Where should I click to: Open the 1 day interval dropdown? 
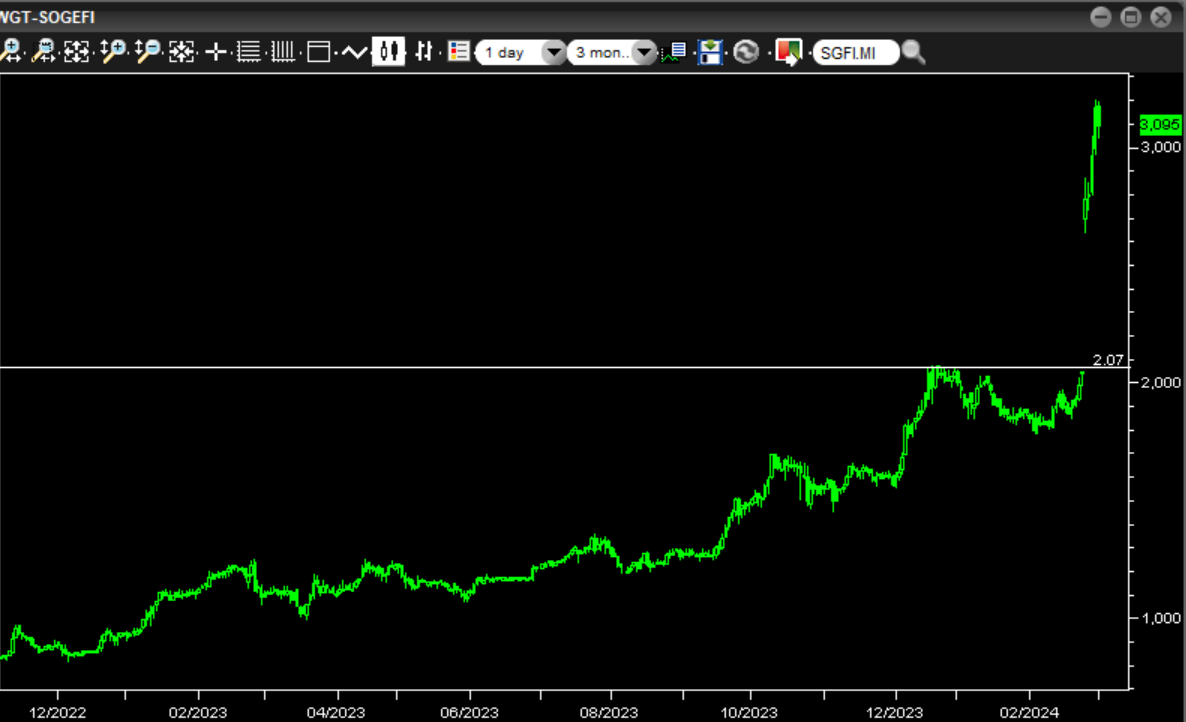click(x=521, y=52)
